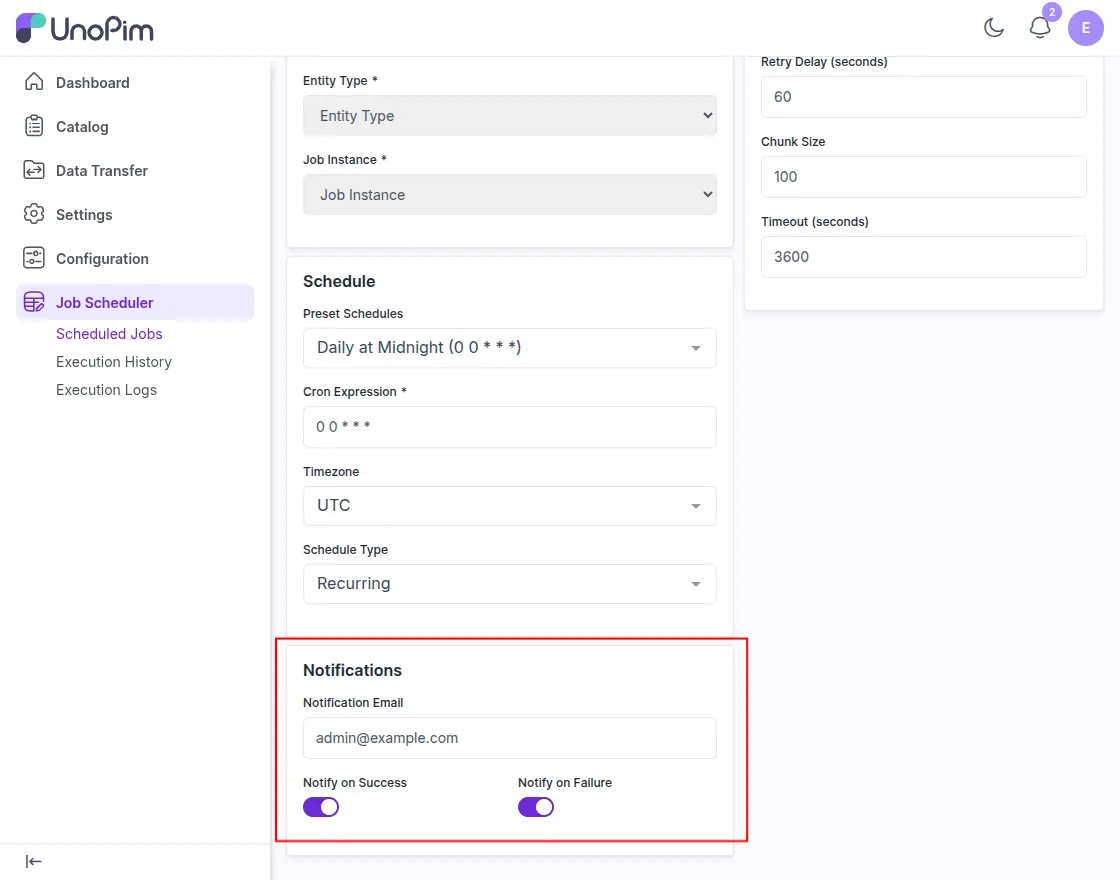This screenshot has height=880, width=1120.
Task: Click the Retry Delay seconds field
Action: [x=924, y=96]
